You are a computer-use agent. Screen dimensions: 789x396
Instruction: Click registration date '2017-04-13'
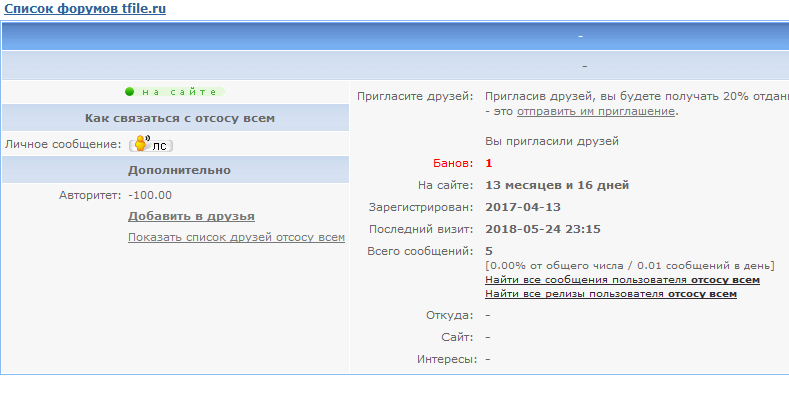coord(523,207)
